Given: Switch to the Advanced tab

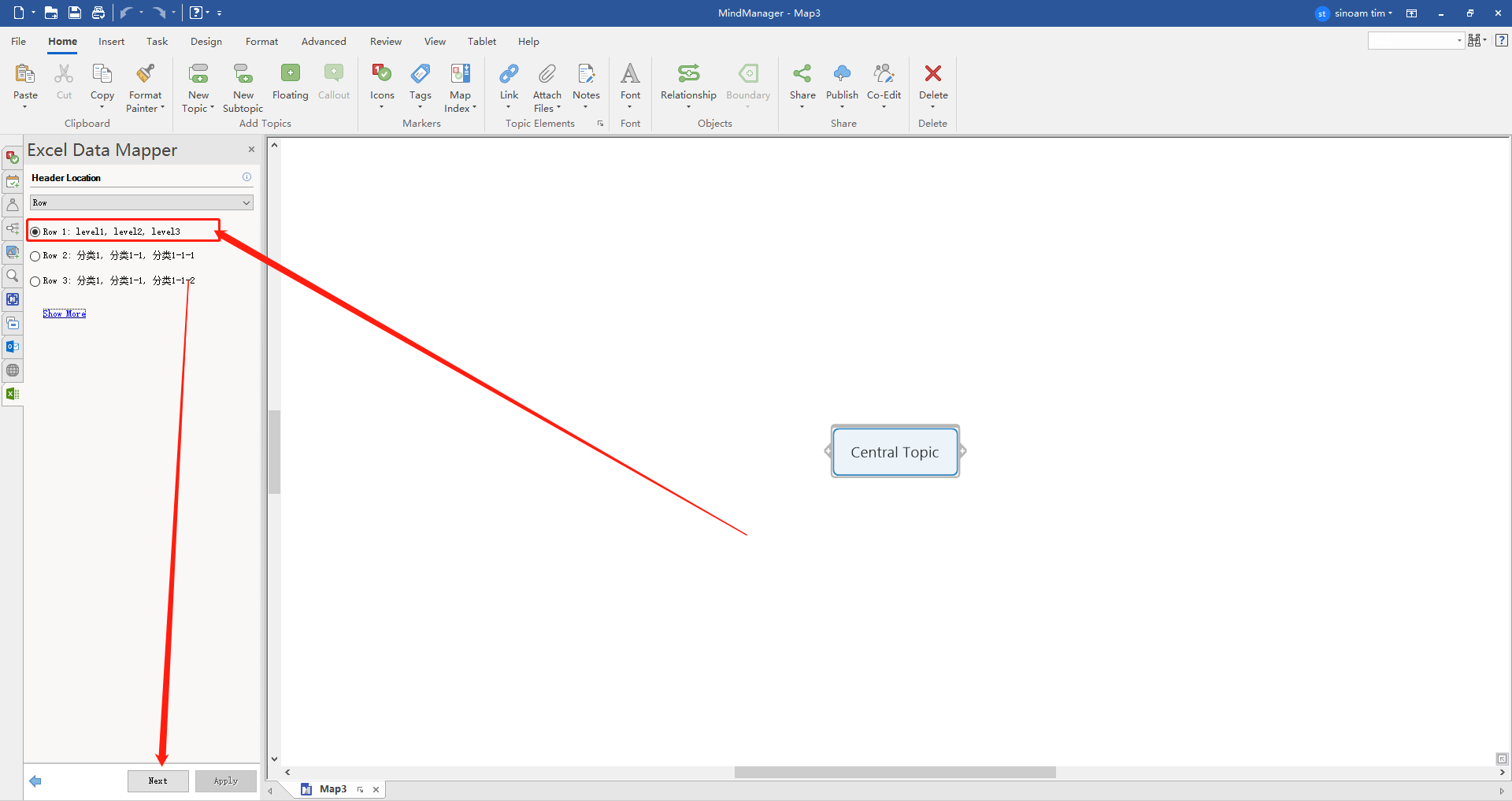Looking at the screenshot, I should (324, 41).
